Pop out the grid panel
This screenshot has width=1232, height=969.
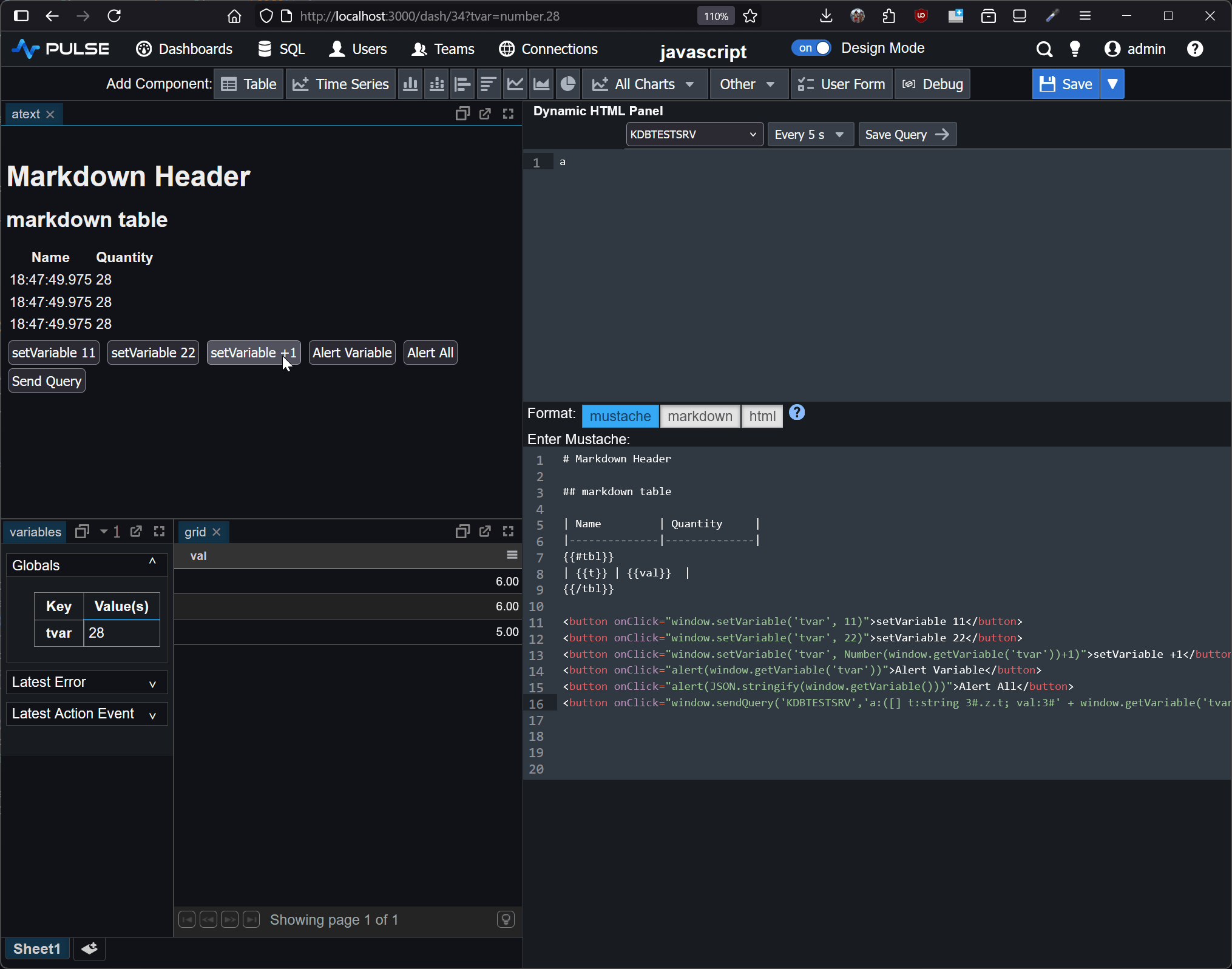click(485, 532)
